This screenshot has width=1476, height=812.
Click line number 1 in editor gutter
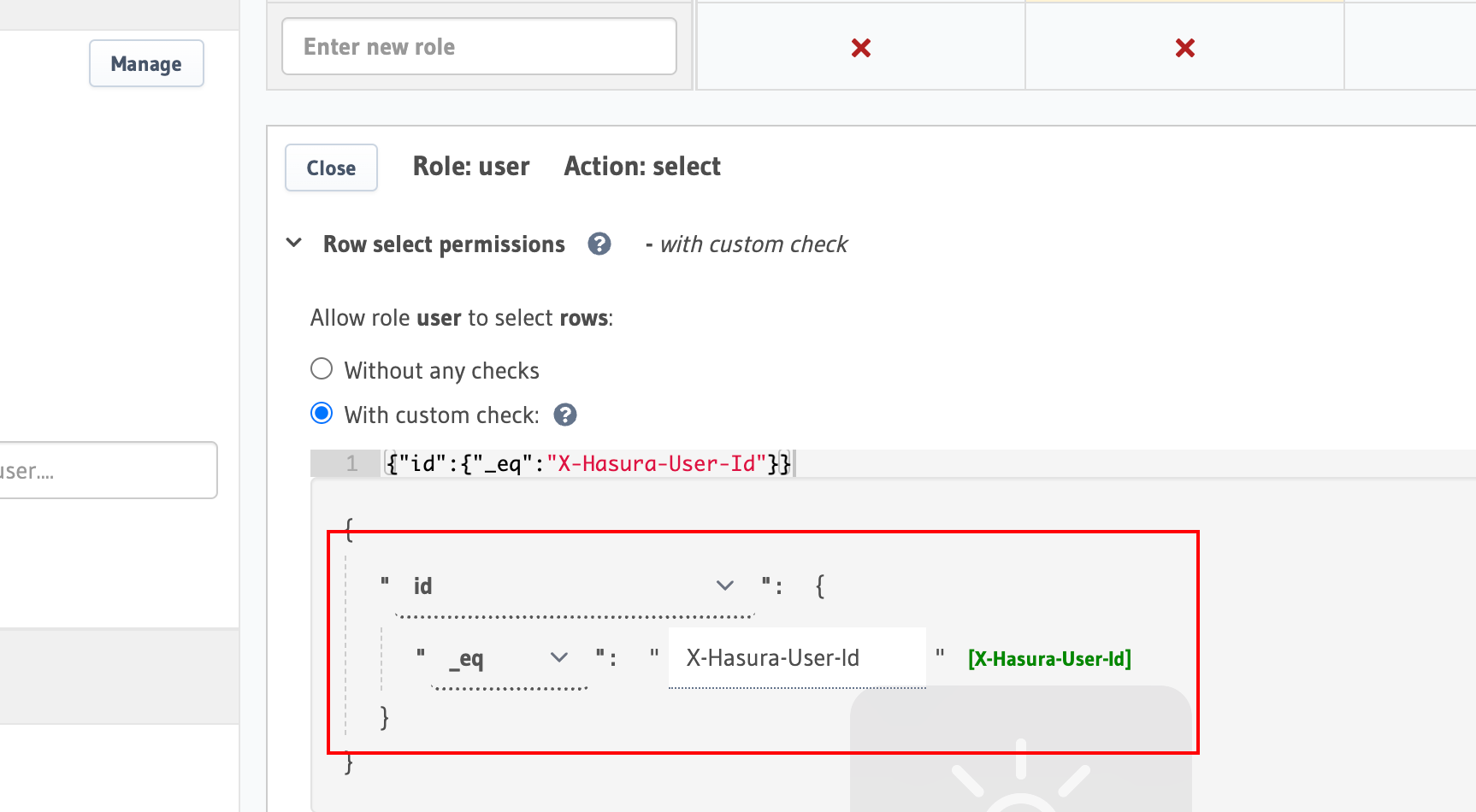pos(351,463)
